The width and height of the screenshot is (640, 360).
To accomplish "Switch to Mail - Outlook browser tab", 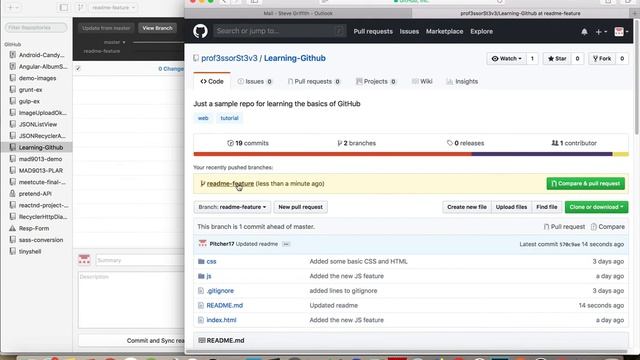I will [x=298, y=13].
